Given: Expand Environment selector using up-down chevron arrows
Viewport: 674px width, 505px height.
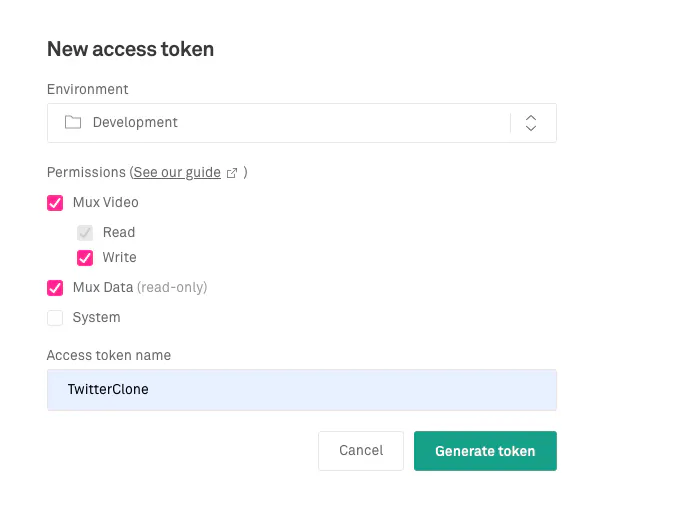Looking at the screenshot, I should pos(531,123).
